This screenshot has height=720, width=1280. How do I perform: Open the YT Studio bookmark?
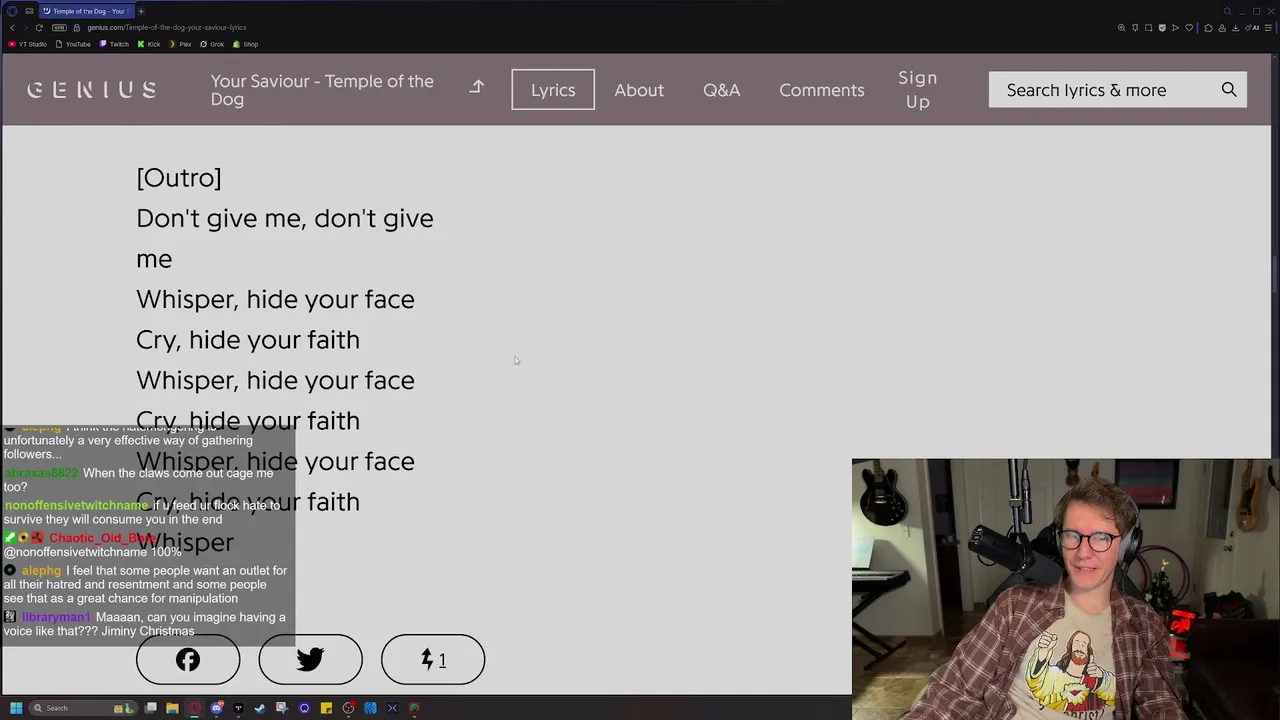pos(28,44)
